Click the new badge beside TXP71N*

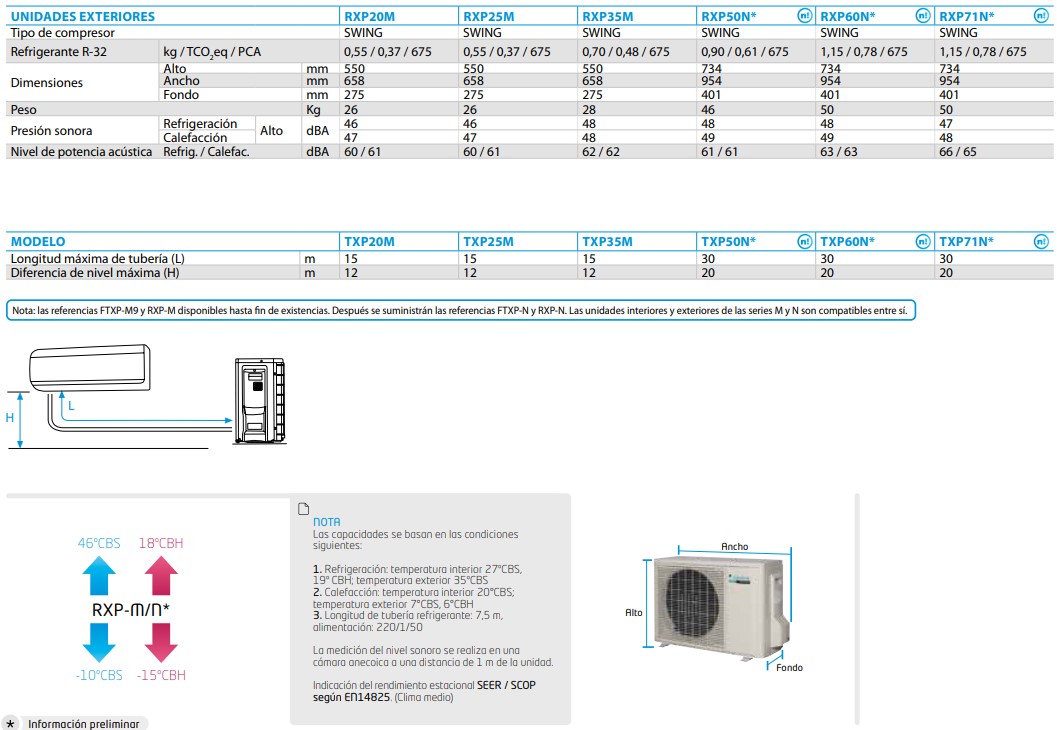tap(1041, 241)
